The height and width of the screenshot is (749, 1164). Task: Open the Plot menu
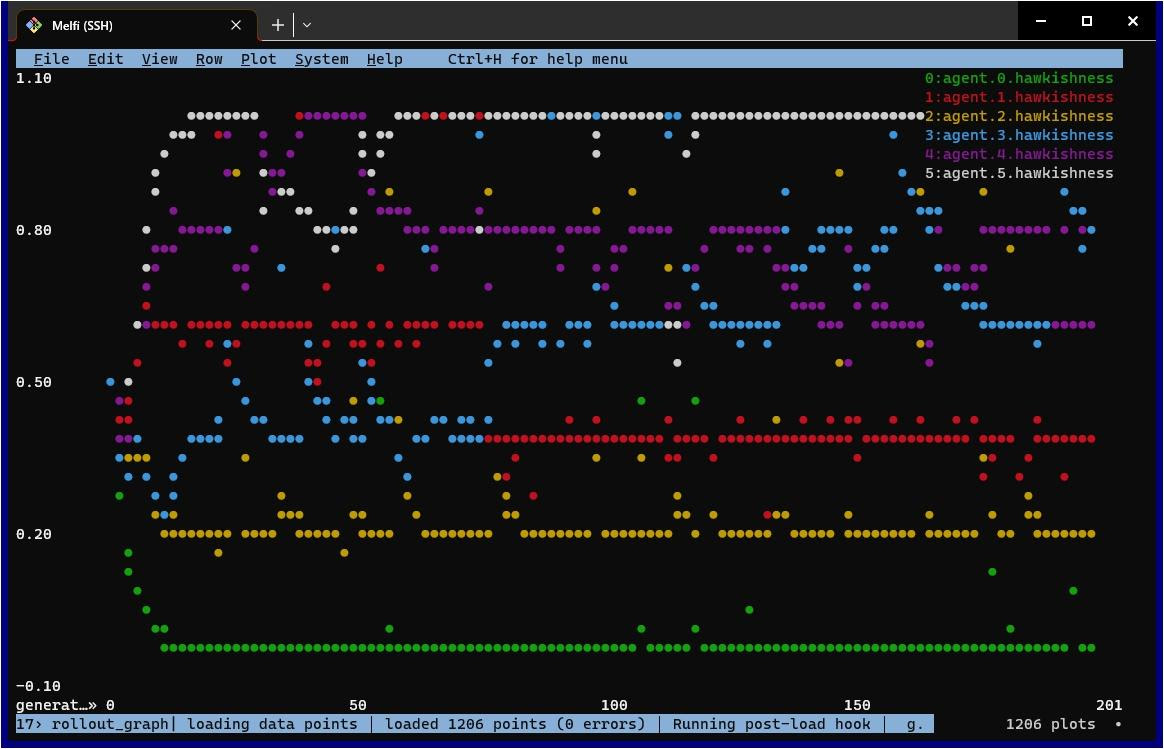point(258,59)
